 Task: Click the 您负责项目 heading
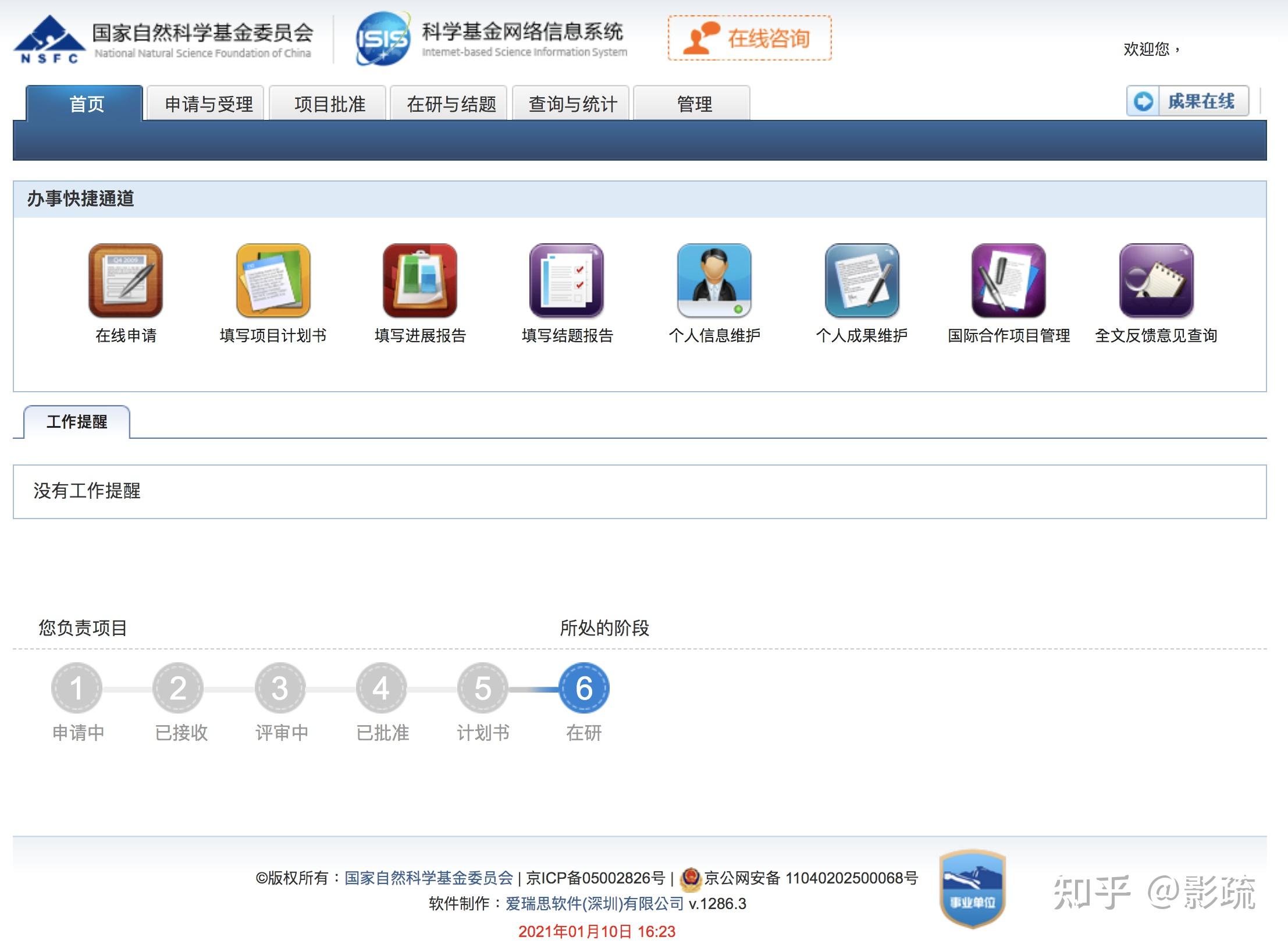pos(83,628)
